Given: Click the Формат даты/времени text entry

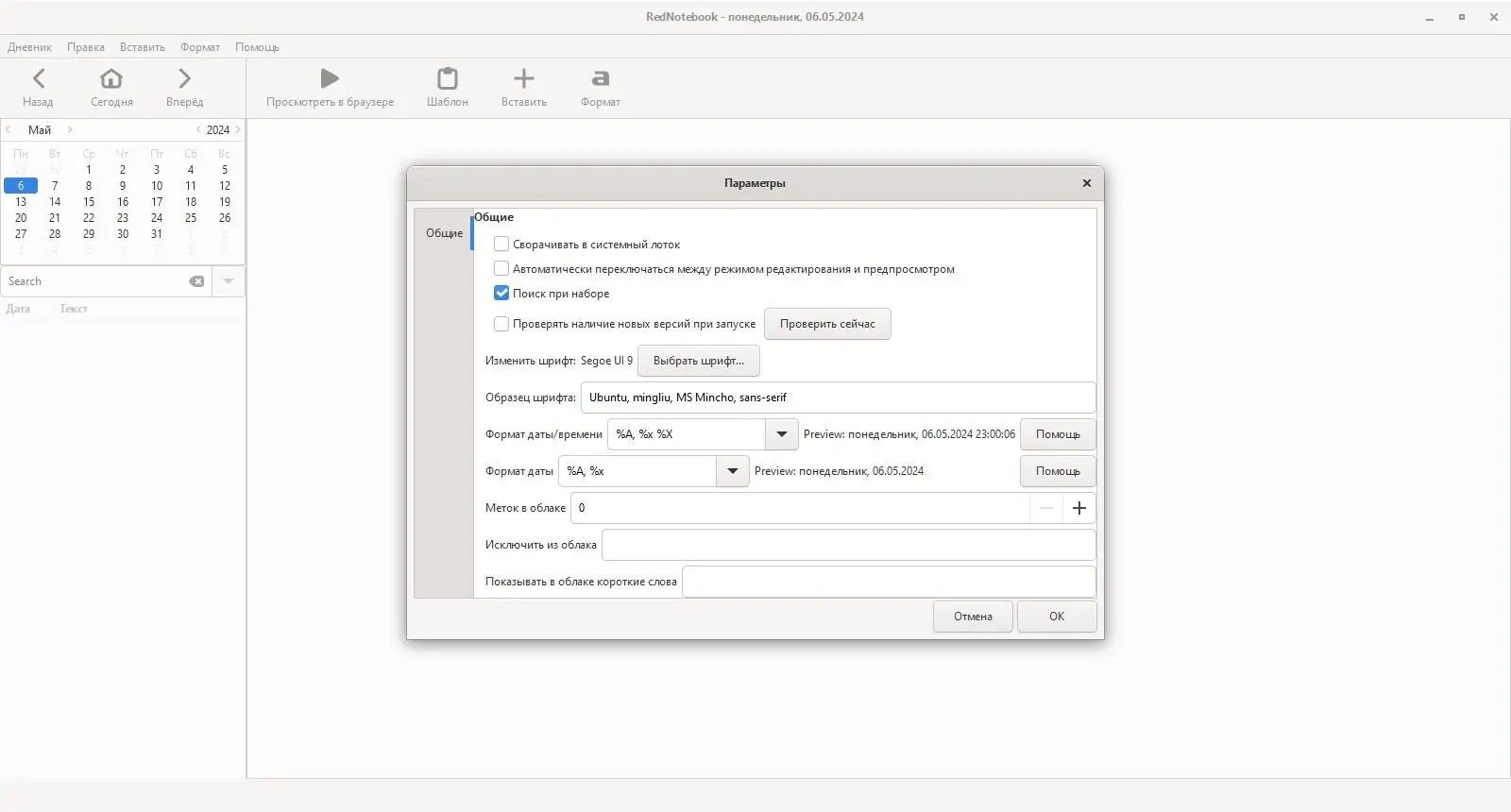Looking at the screenshot, I should pos(687,434).
